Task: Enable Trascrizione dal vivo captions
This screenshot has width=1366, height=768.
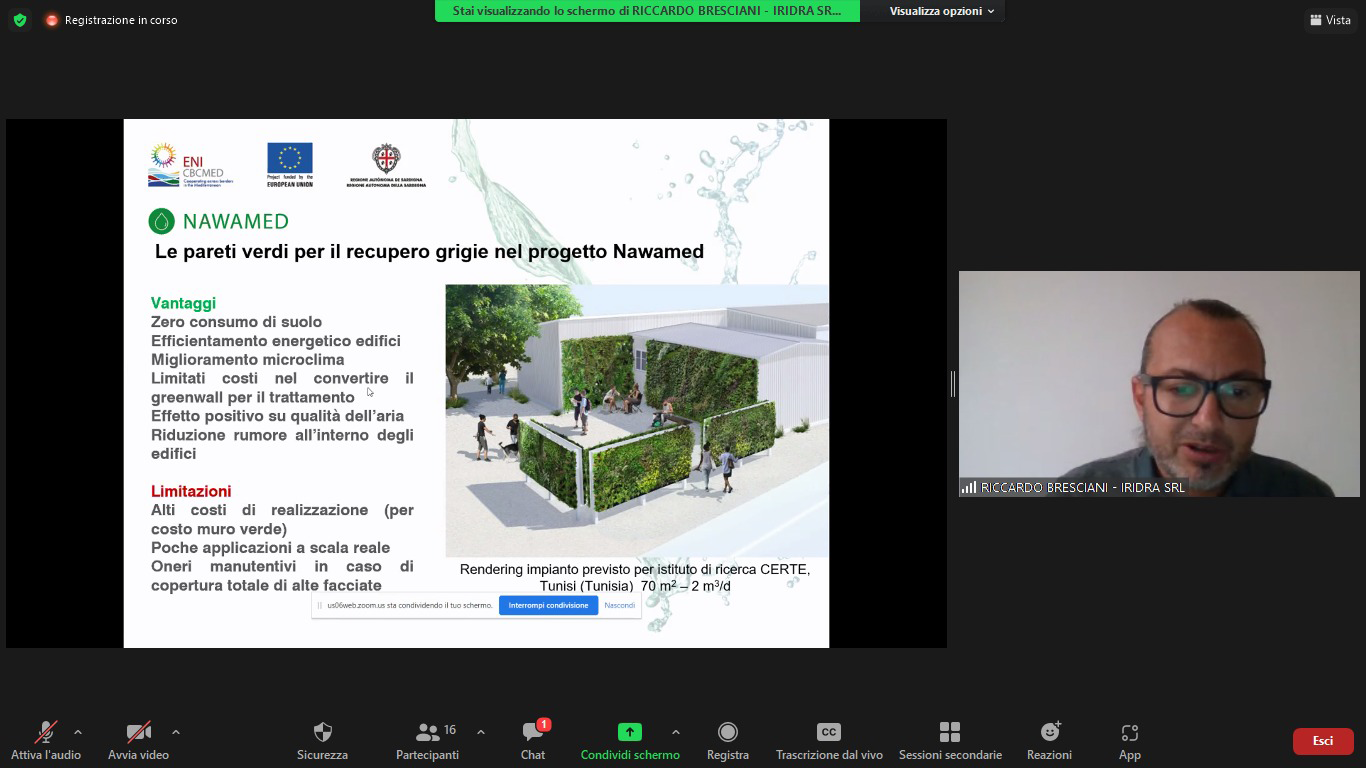Action: (829, 741)
